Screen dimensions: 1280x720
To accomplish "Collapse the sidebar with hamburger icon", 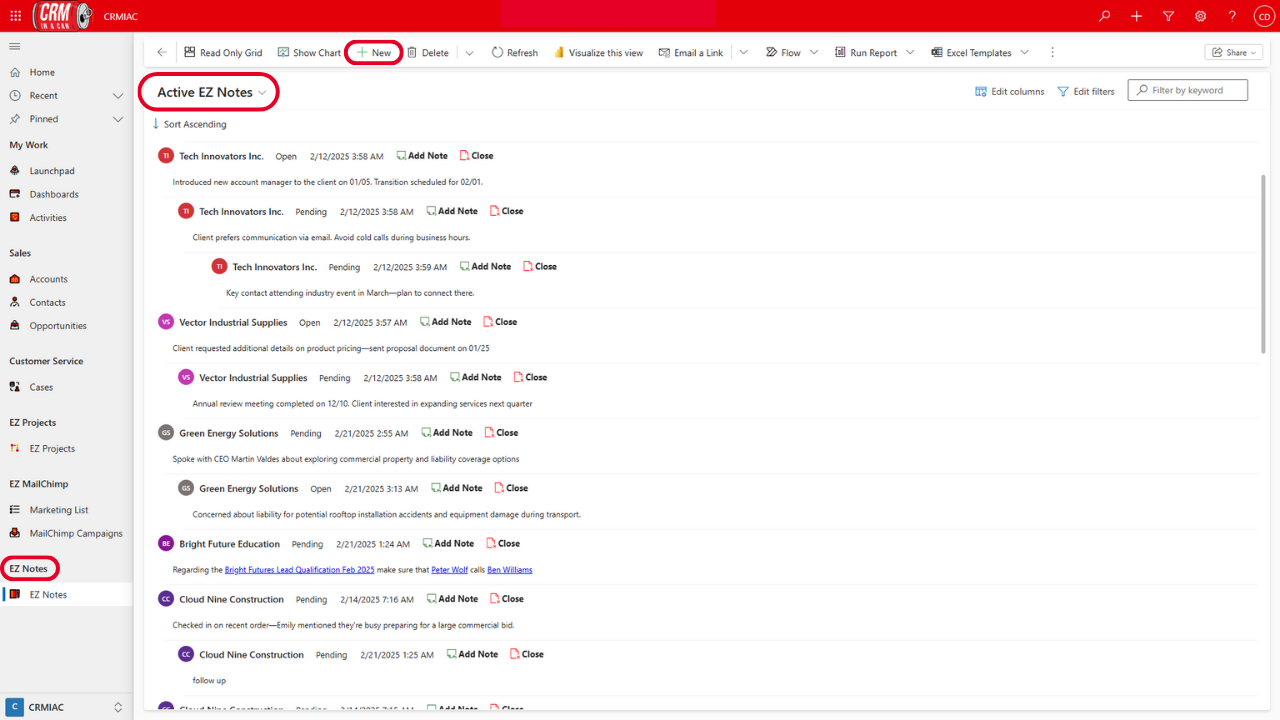I will (15, 46).
